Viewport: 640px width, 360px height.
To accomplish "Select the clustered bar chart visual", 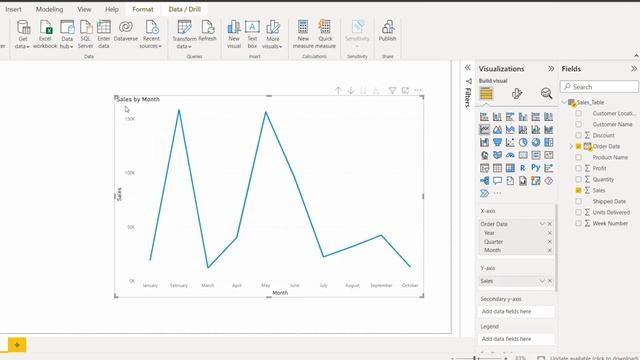I will (x=510, y=117).
